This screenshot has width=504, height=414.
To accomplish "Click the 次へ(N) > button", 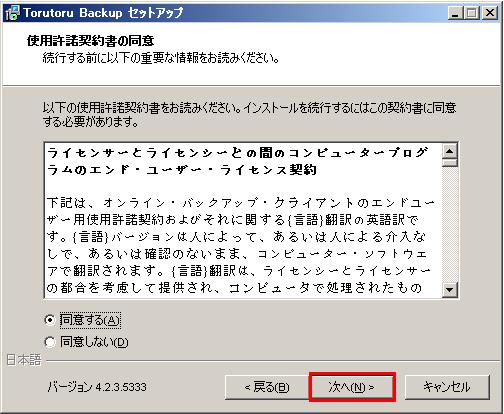I will pyautogui.click(x=352, y=387).
